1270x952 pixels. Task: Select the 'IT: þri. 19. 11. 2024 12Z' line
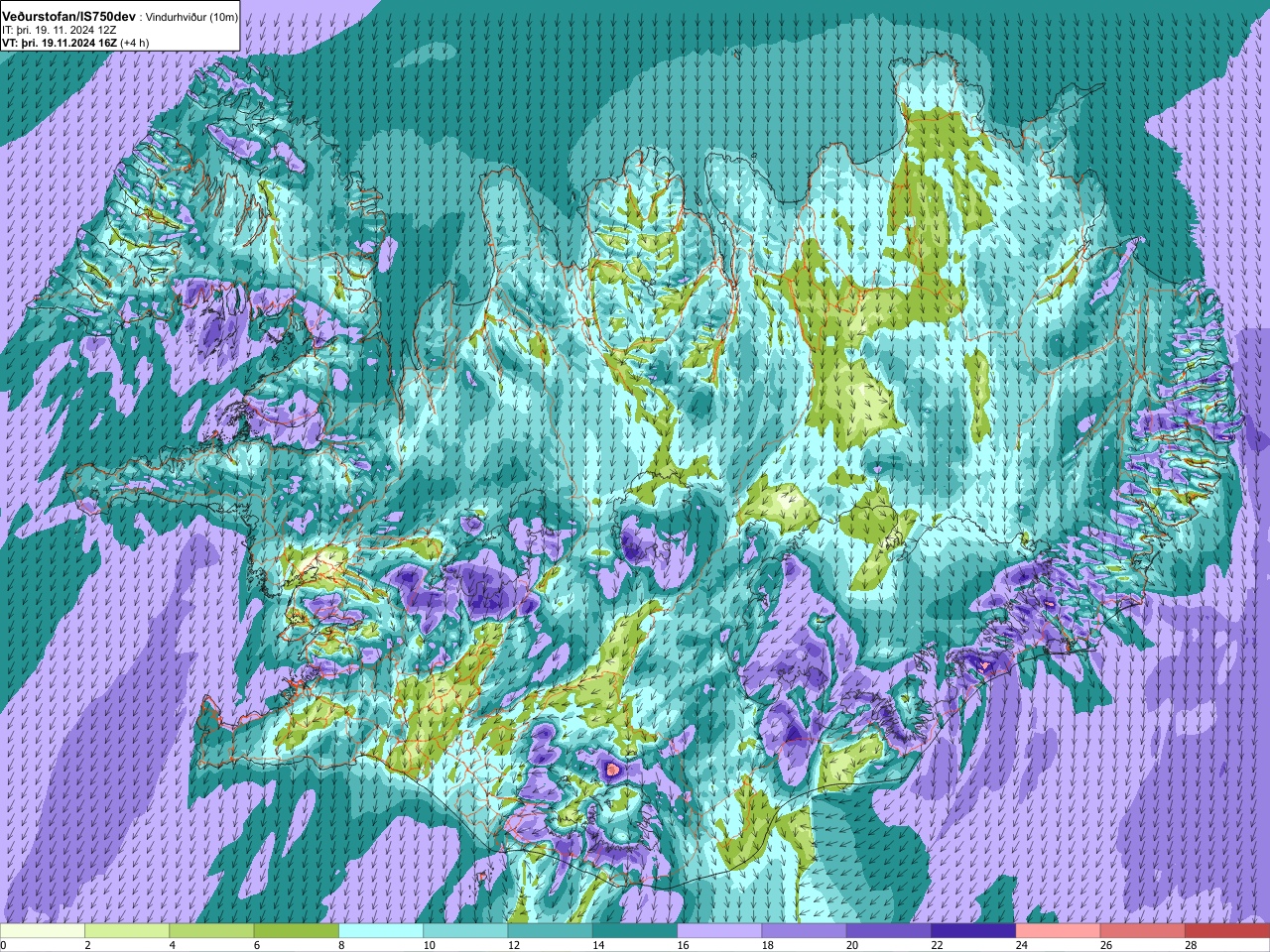tap(62, 30)
